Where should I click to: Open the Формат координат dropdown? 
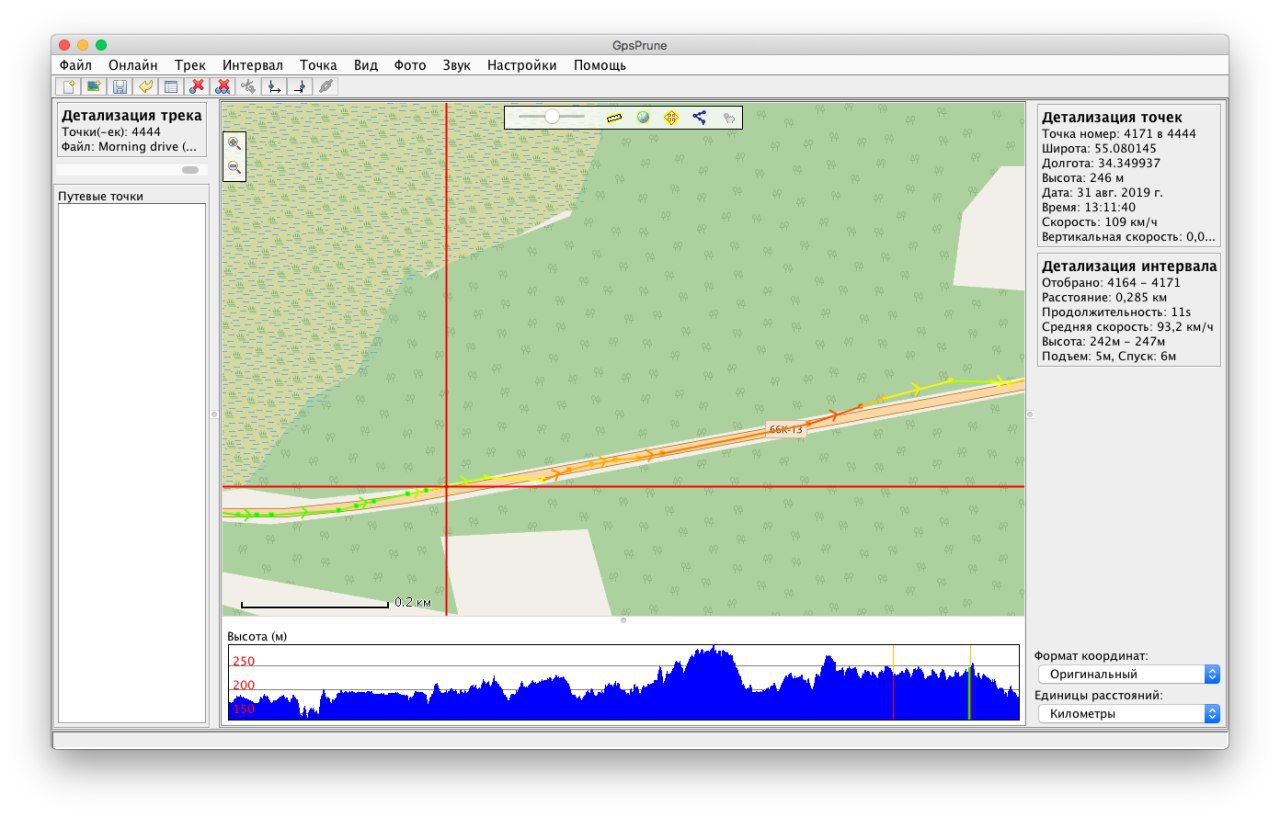(1129, 674)
